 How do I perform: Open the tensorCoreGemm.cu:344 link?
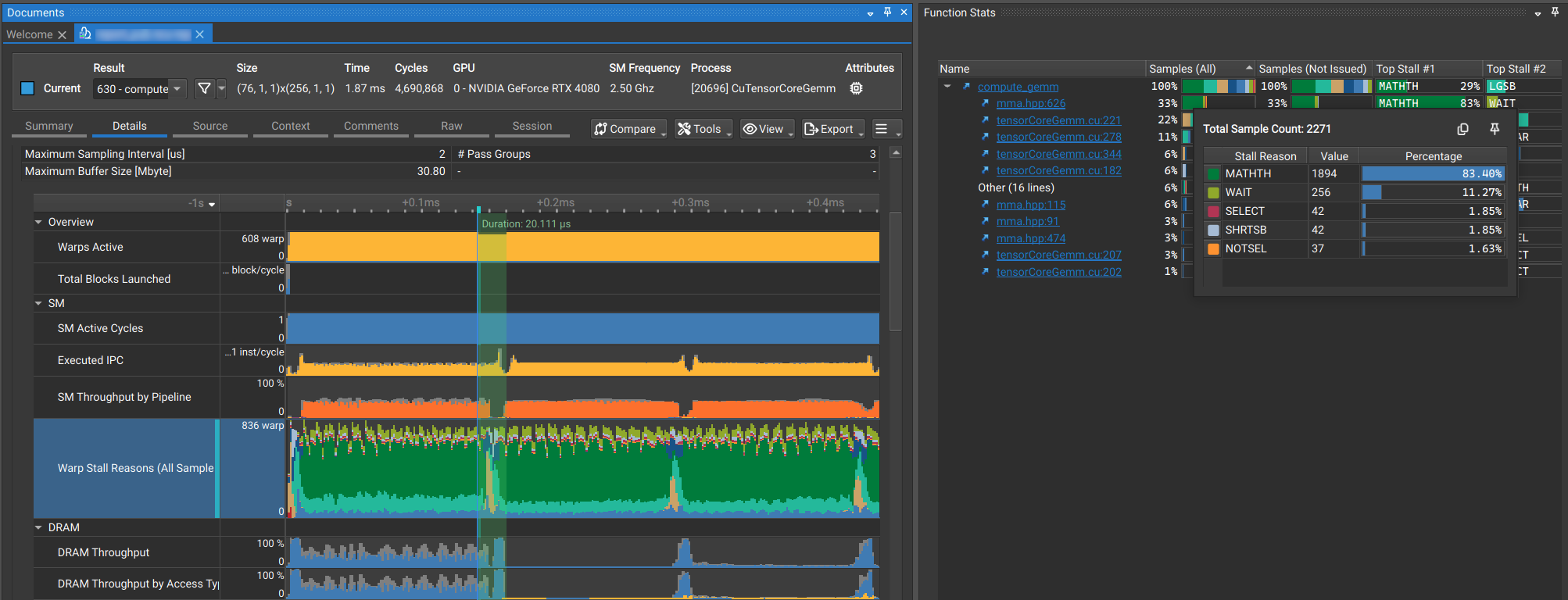[x=1058, y=154]
